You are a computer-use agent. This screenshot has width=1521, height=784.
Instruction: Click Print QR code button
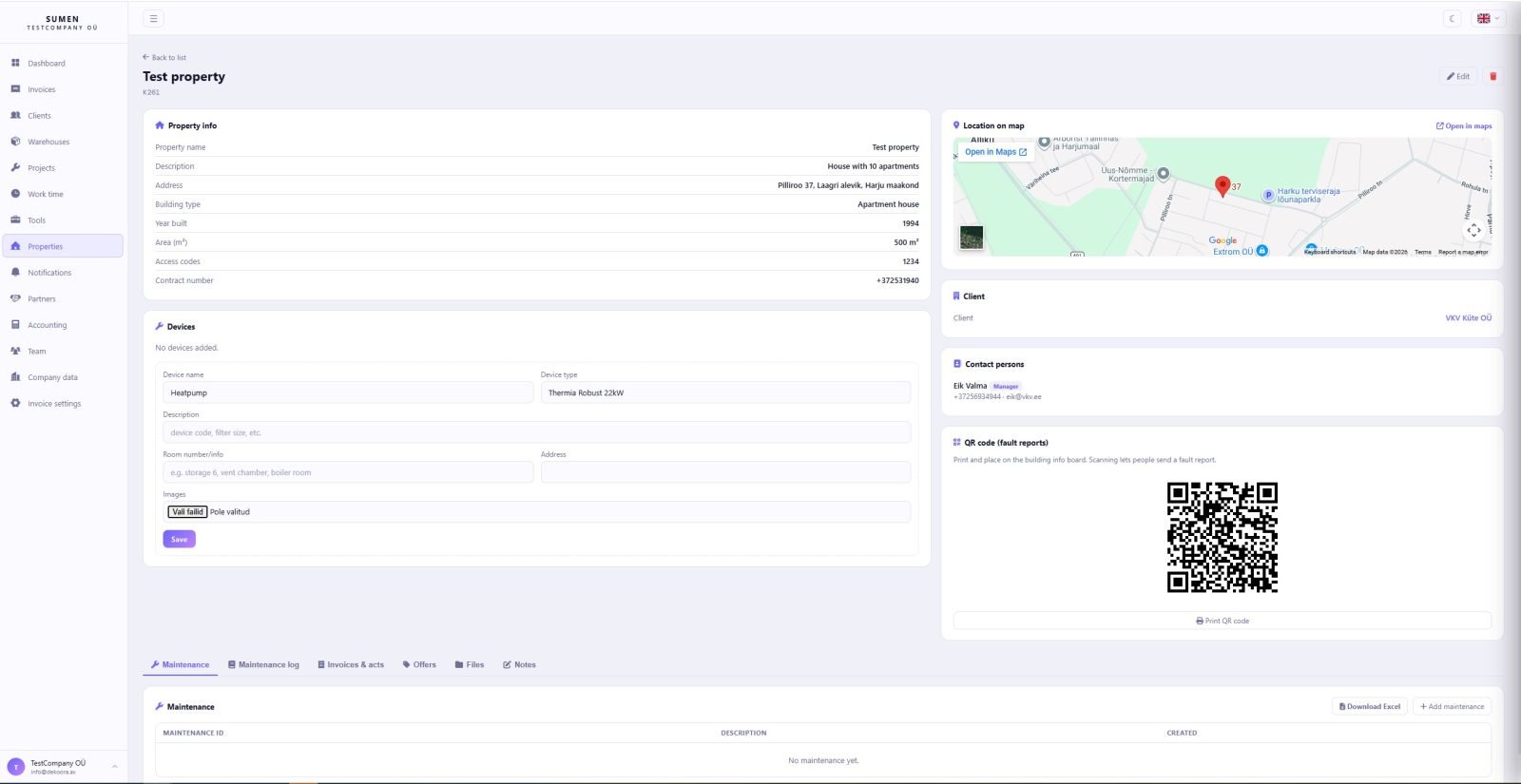click(x=1222, y=621)
